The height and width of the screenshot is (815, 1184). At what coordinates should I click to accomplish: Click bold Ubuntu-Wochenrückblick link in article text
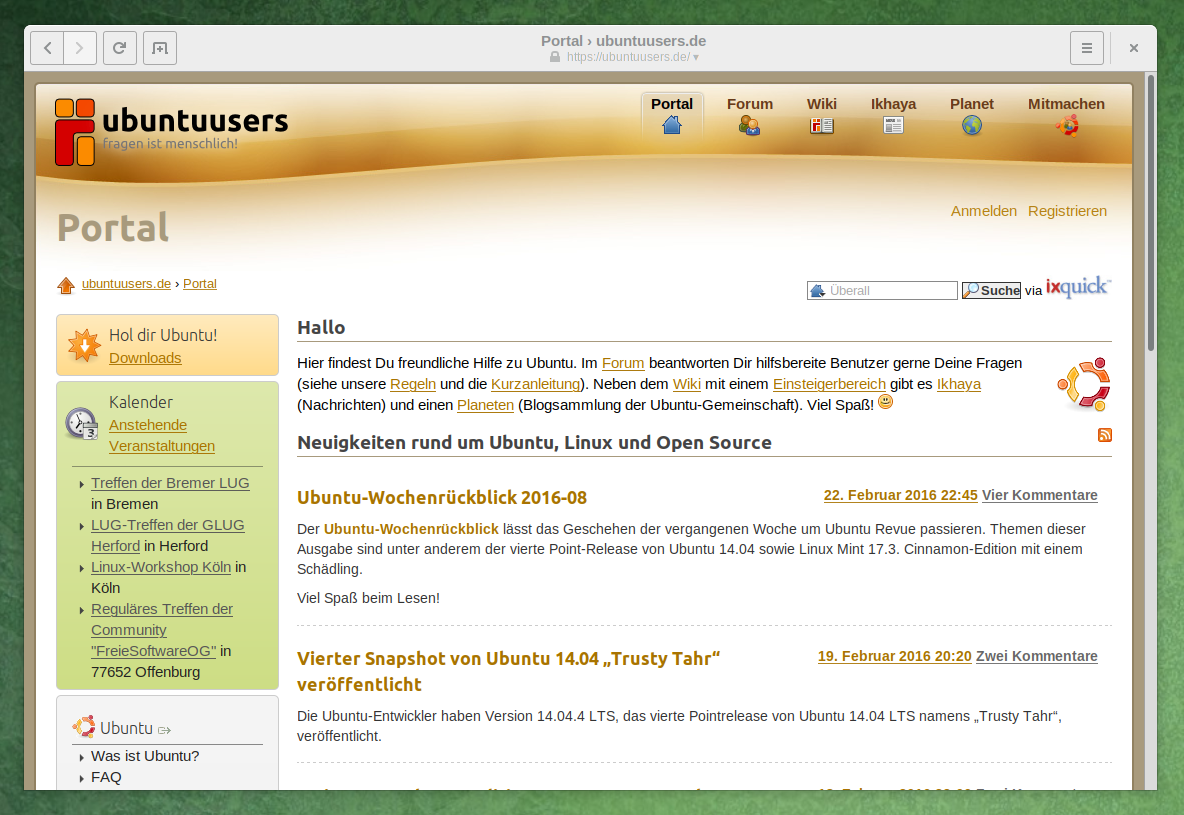click(411, 529)
